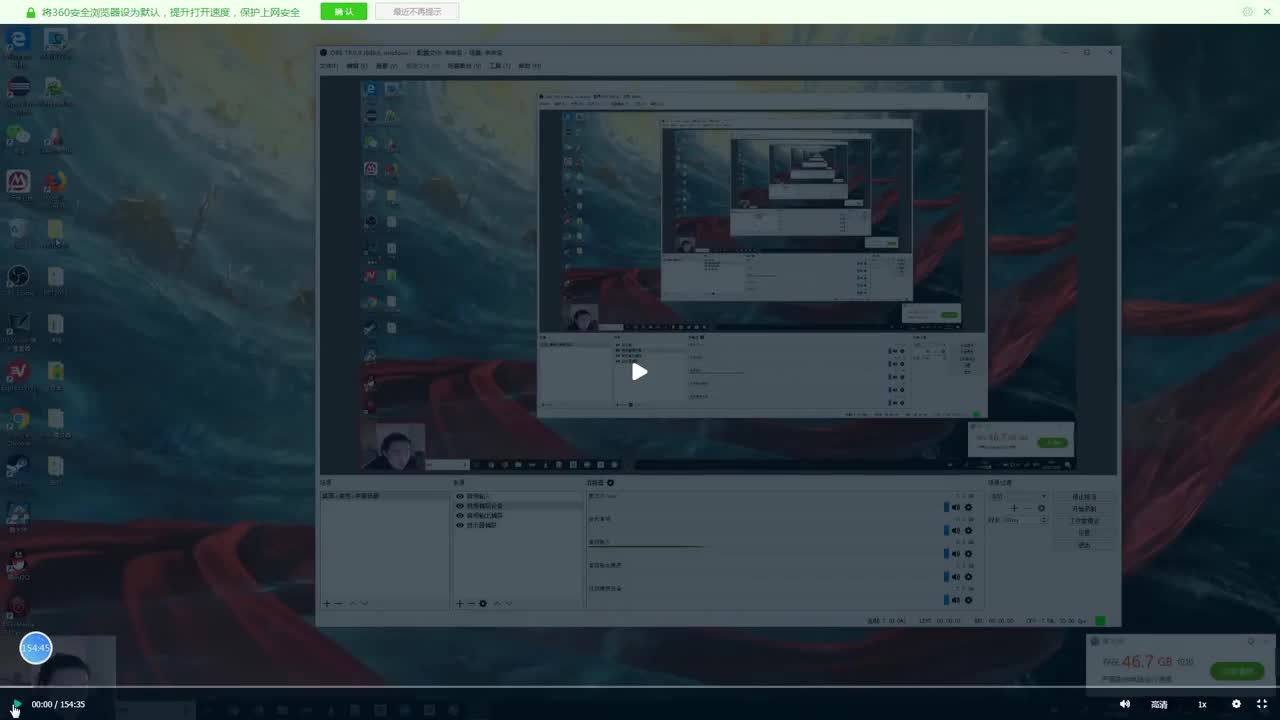Open source properties gear under the sources list
1280x720 pixels.
(483, 603)
